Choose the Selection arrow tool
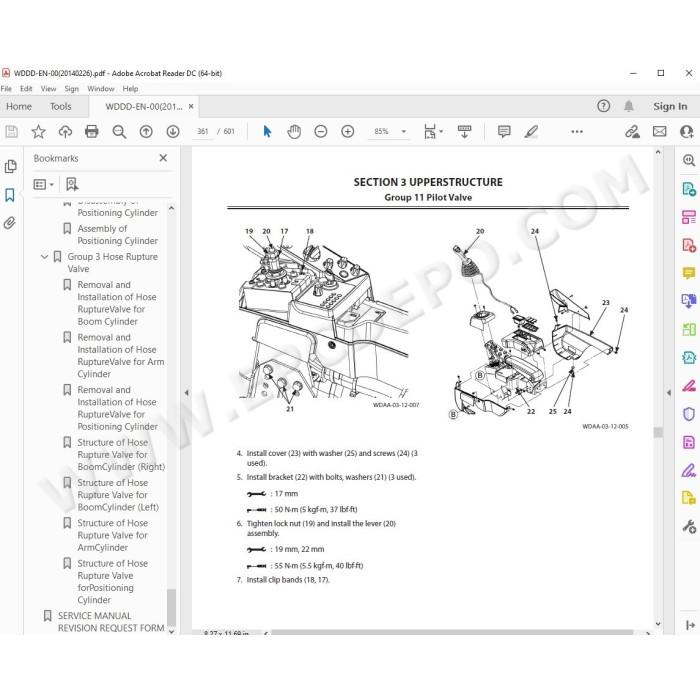The height and width of the screenshot is (700, 700). pyautogui.click(x=267, y=132)
